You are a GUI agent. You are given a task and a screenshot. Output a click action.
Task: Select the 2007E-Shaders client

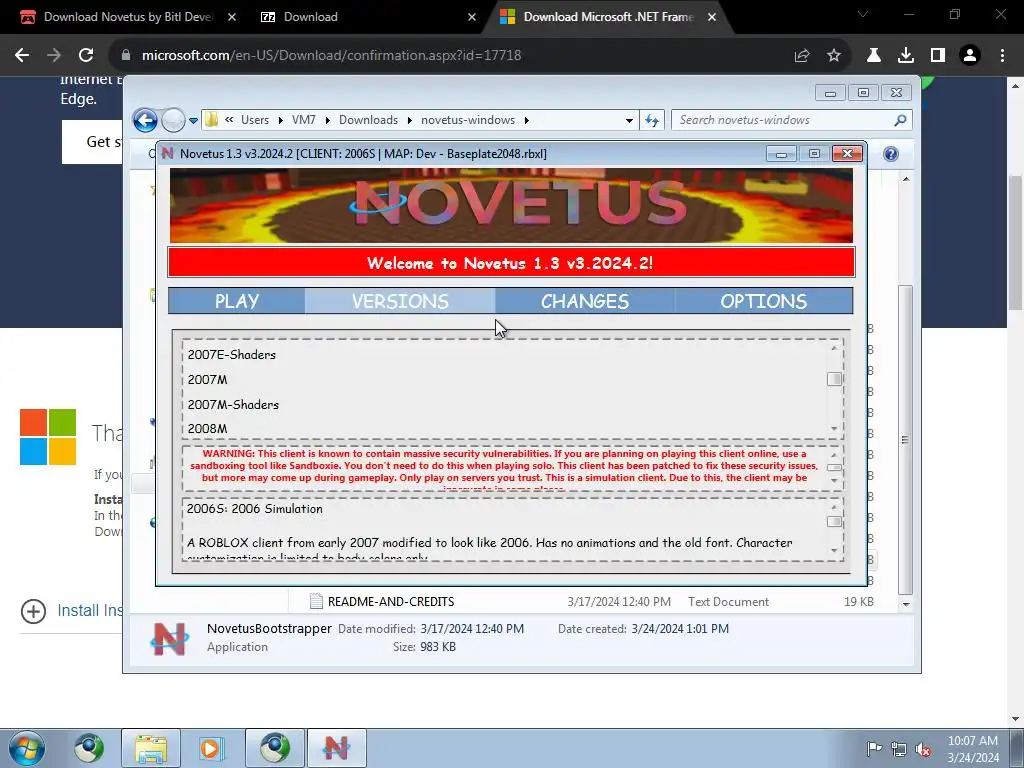click(232, 355)
